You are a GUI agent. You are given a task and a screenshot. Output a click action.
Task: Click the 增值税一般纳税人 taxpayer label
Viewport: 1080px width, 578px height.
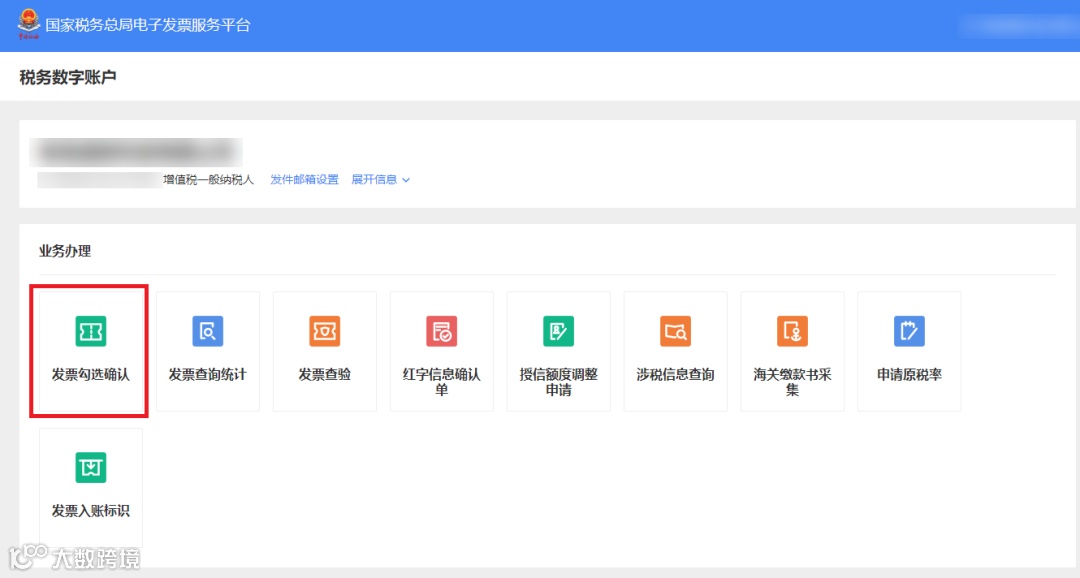click(209, 180)
